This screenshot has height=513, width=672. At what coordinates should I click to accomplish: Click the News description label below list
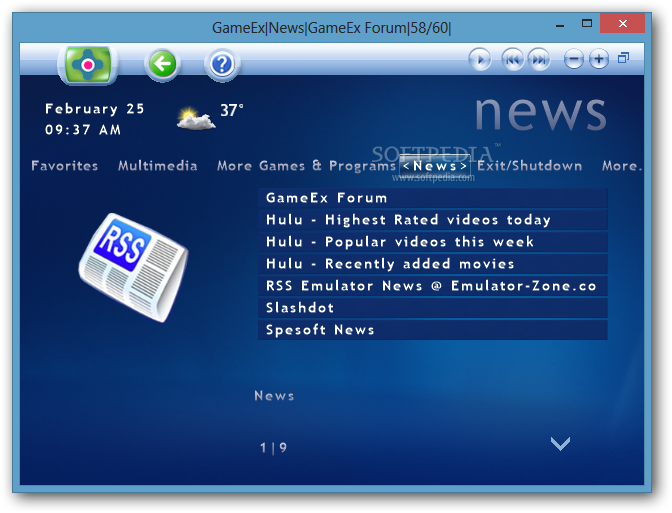pos(274,396)
